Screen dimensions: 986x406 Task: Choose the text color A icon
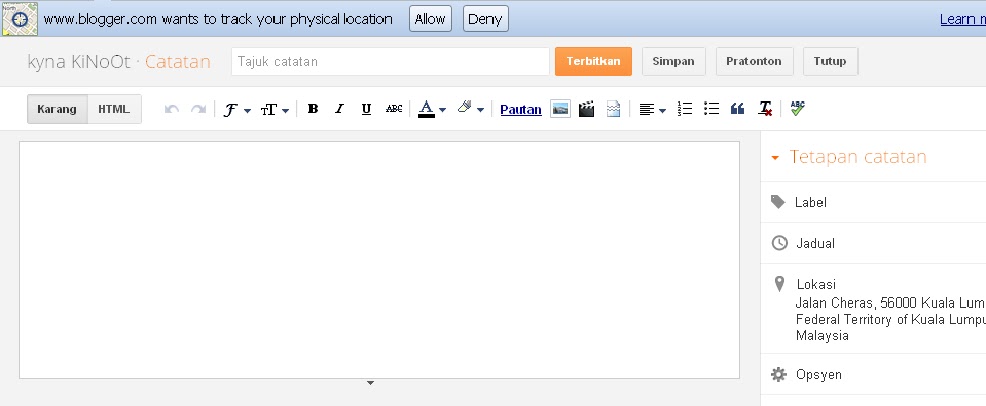pyautogui.click(x=426, y=109)
